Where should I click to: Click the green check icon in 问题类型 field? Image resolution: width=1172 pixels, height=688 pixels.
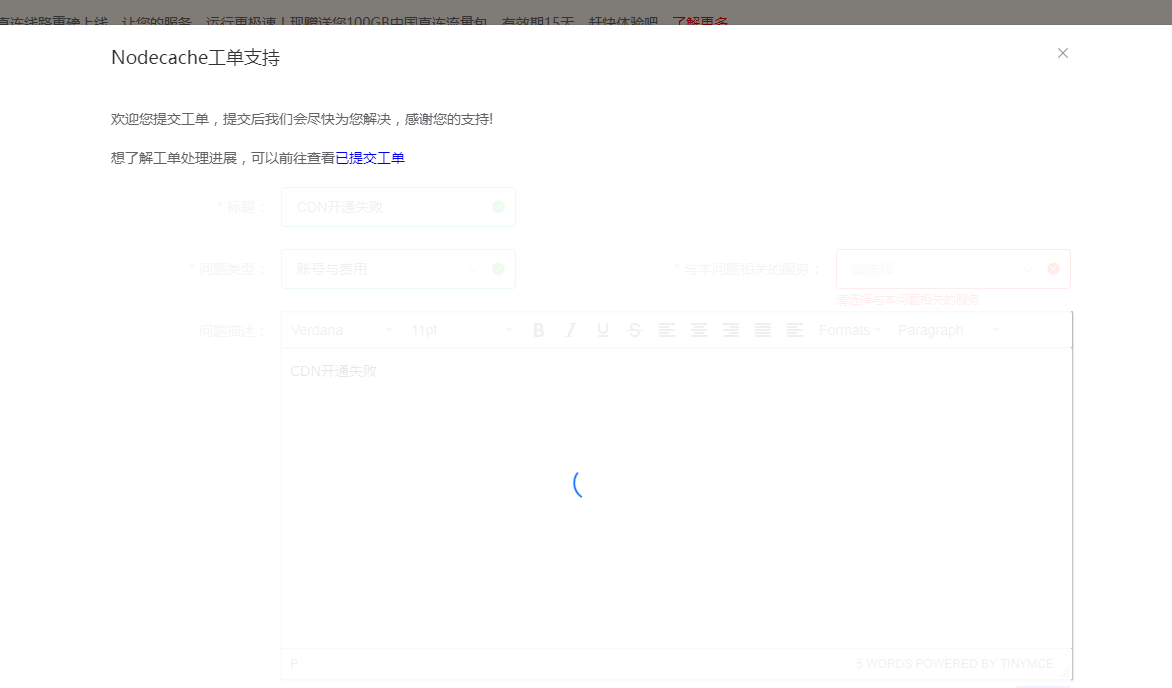coord(499,269)
